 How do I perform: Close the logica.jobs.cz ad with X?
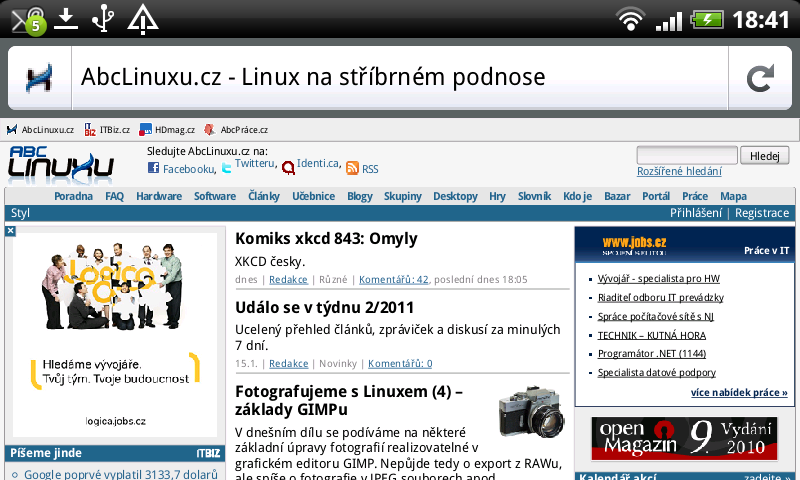click(x=10, y=231)
